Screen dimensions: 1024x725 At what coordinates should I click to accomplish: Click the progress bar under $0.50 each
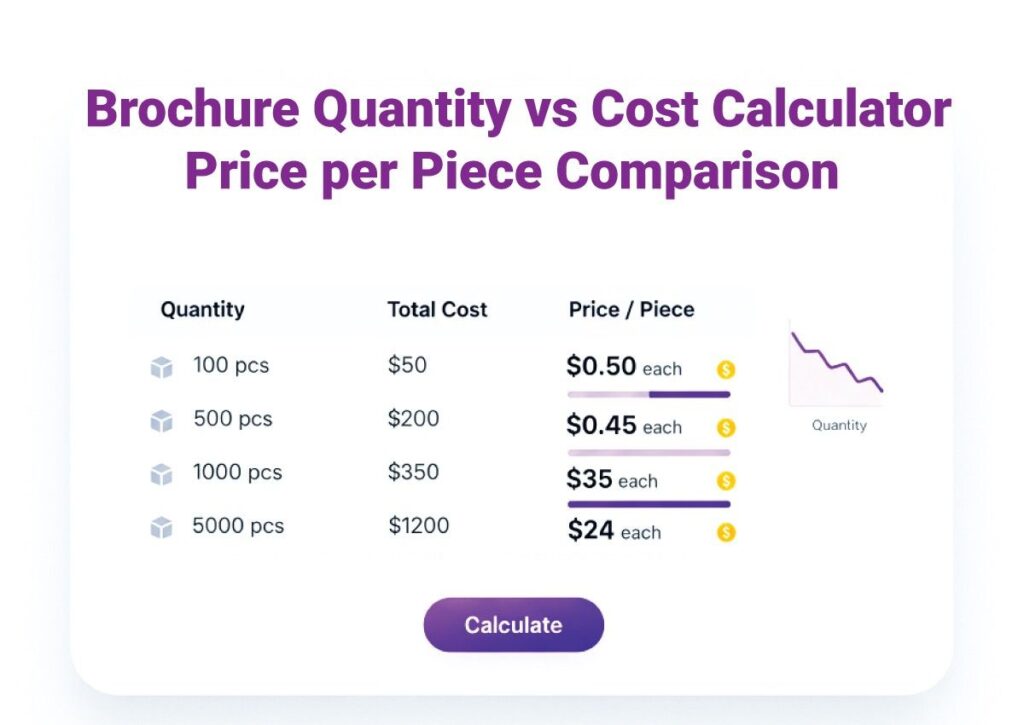[648, 395]
